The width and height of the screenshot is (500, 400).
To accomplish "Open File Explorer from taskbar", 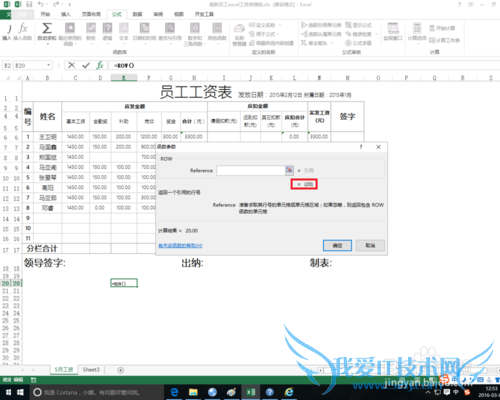I will (x=193, y=392).
